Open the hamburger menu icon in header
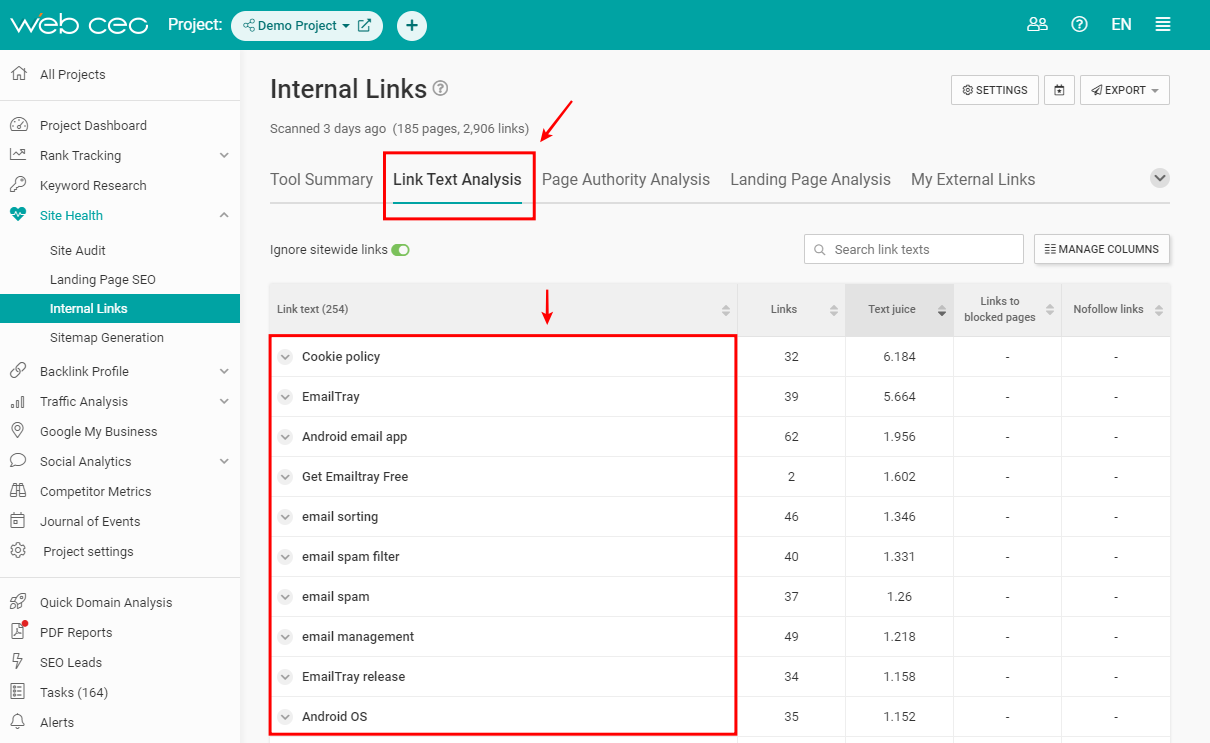The image size is (1210, 743). pyautogui.click(x=1163, y=25)
